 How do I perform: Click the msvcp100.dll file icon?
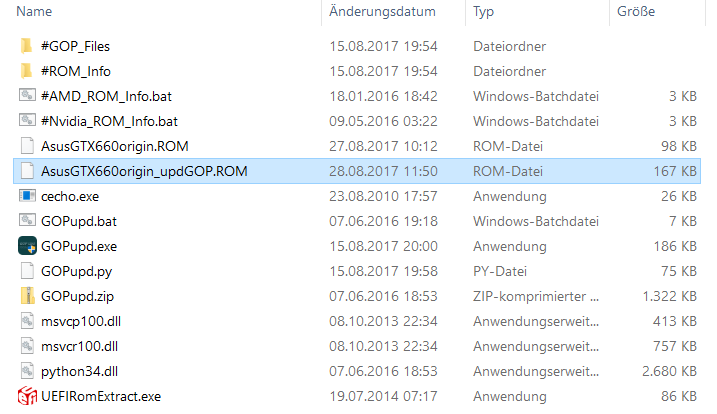coord(27,321)
